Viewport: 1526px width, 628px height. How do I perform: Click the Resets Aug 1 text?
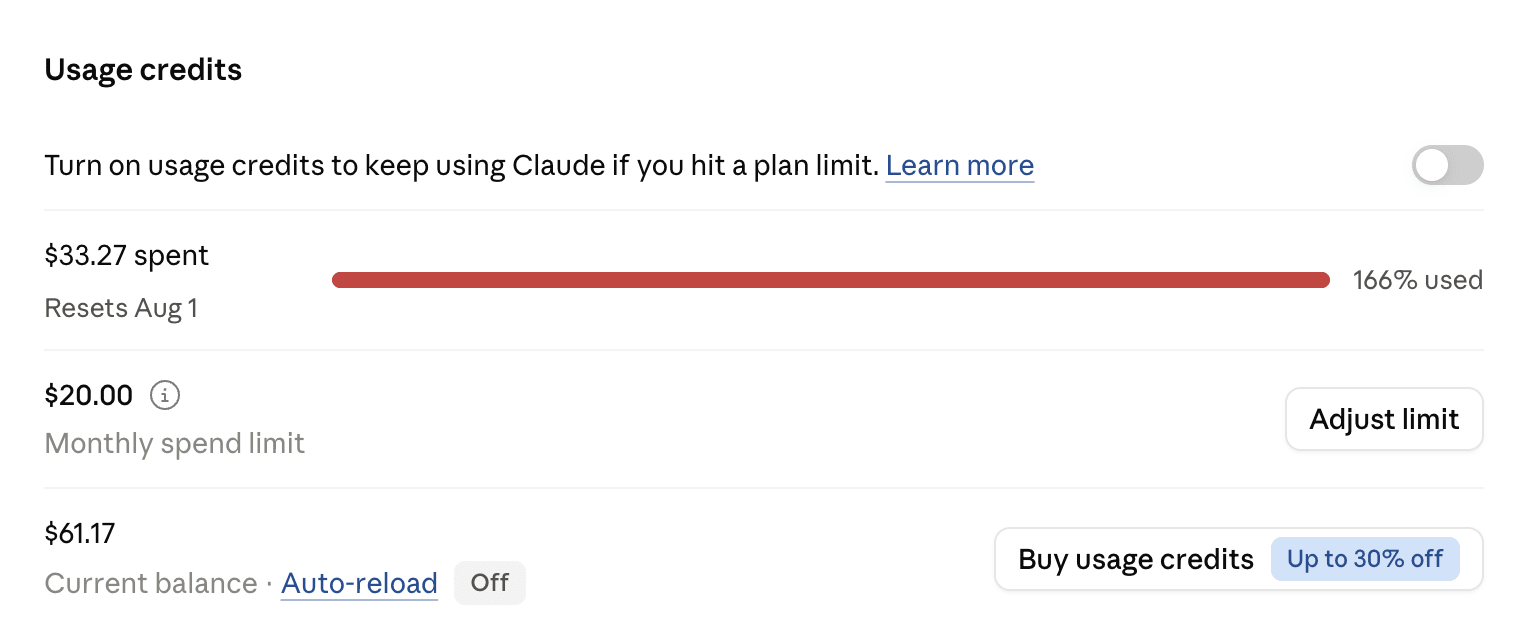click(121, 308)
